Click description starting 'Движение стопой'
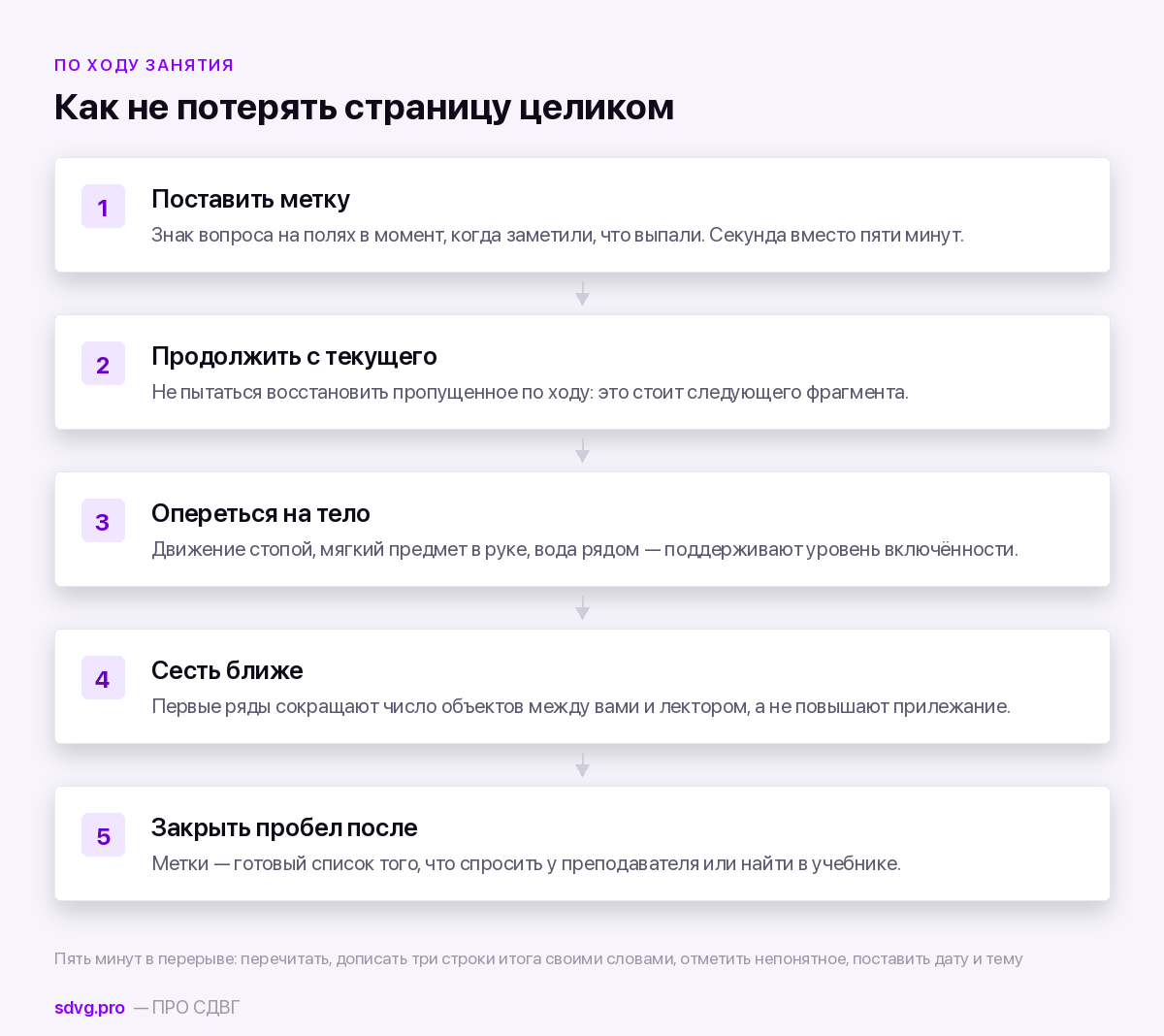1164x1036 pixels. (x=585, y=549)
